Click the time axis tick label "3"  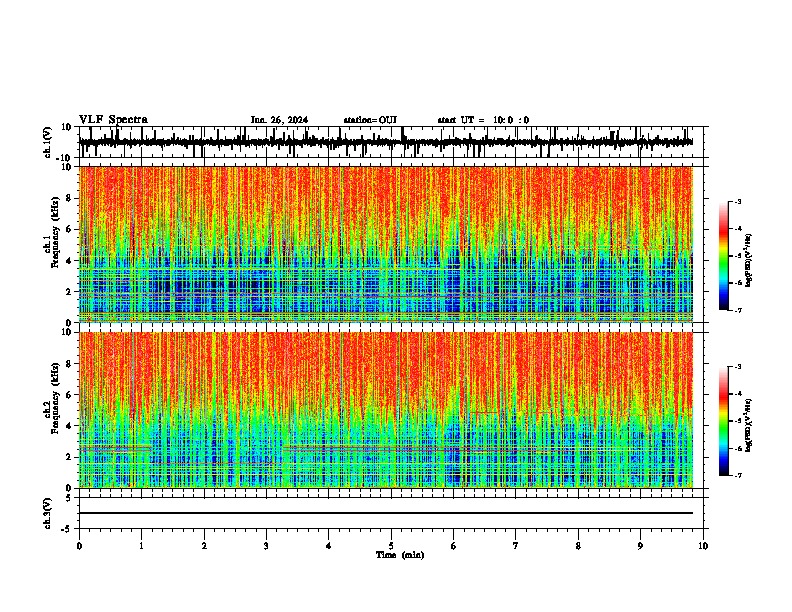tap(266, 546)
